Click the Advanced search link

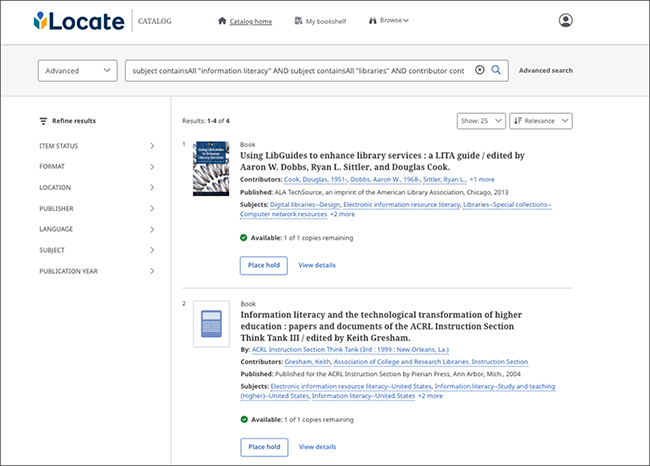click(x=546, y=70)
